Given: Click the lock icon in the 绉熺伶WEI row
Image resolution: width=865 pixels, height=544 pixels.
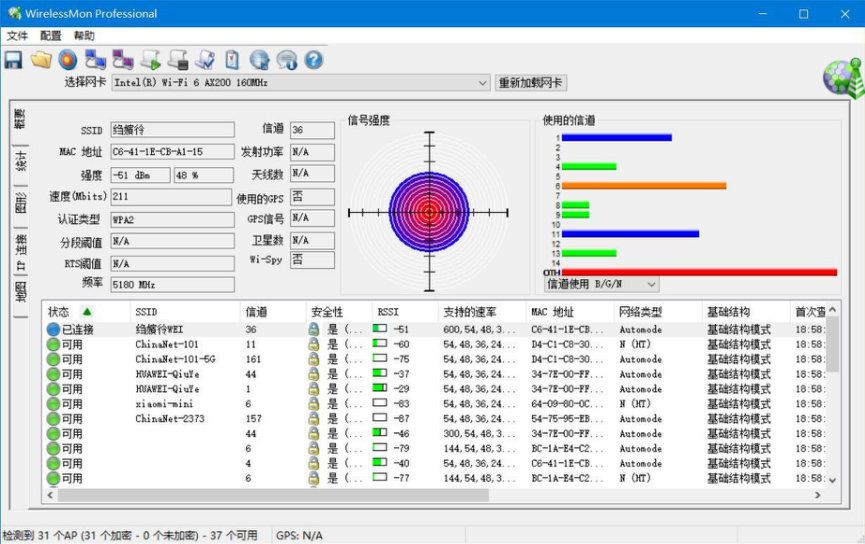Looking at the screenshot, I should 314,329.
